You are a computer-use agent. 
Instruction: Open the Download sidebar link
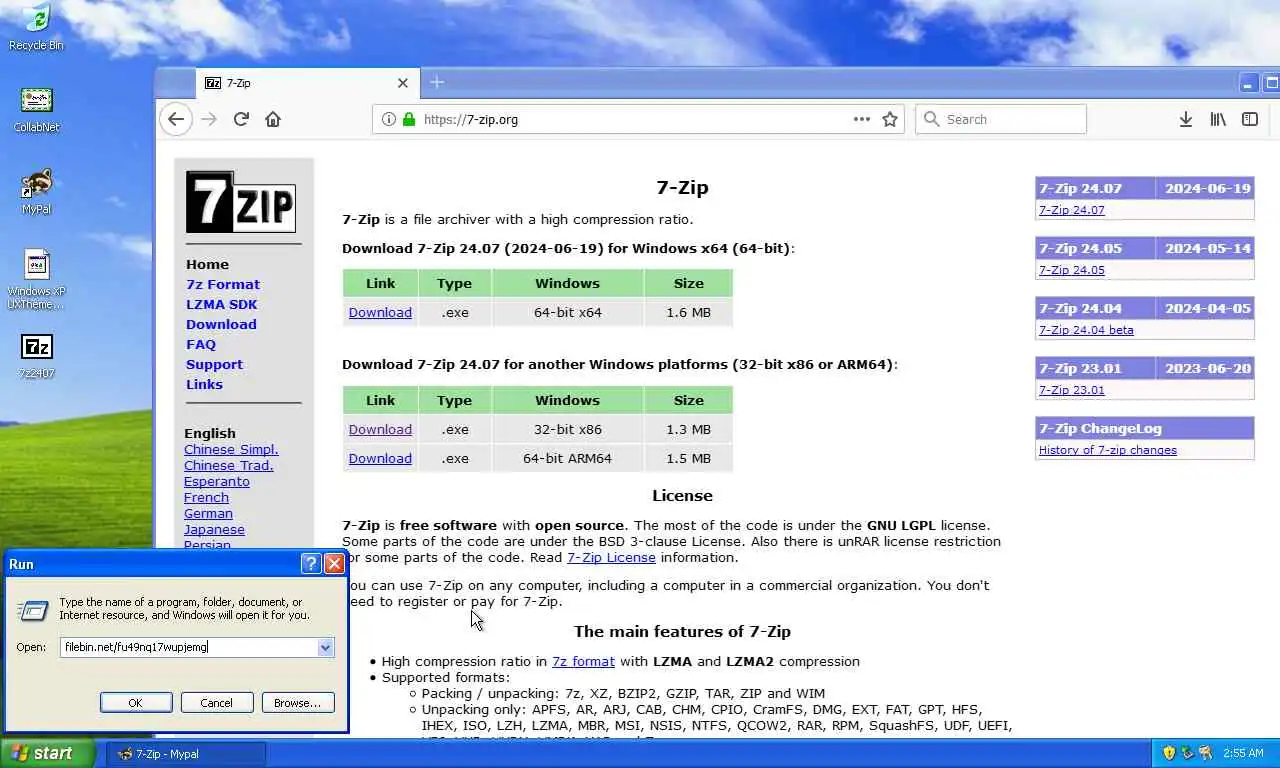coord(221,325)
